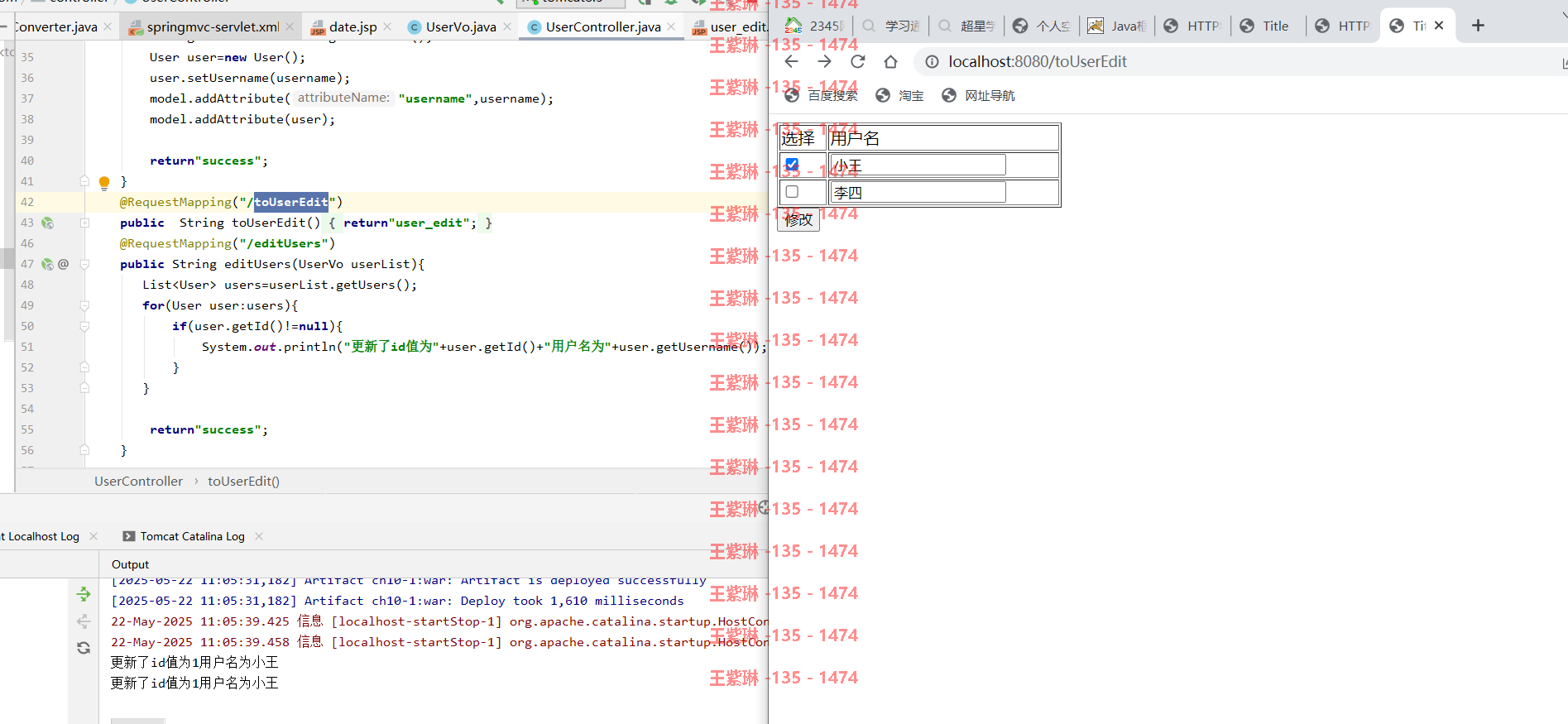
Task: Click the 李四 username input field
Action: click(918, 192)
